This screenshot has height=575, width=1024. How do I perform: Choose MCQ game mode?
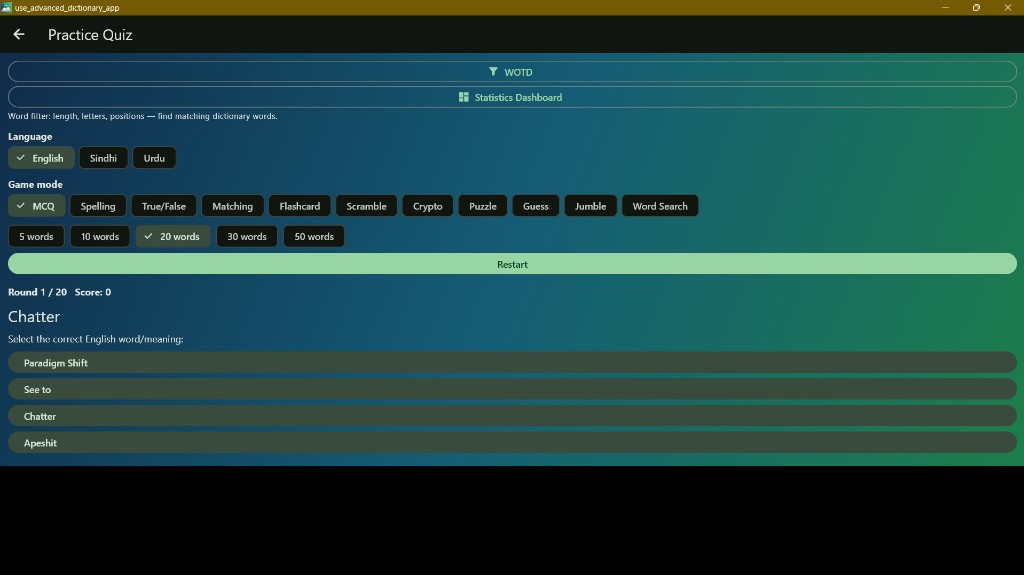pos(37,206)
